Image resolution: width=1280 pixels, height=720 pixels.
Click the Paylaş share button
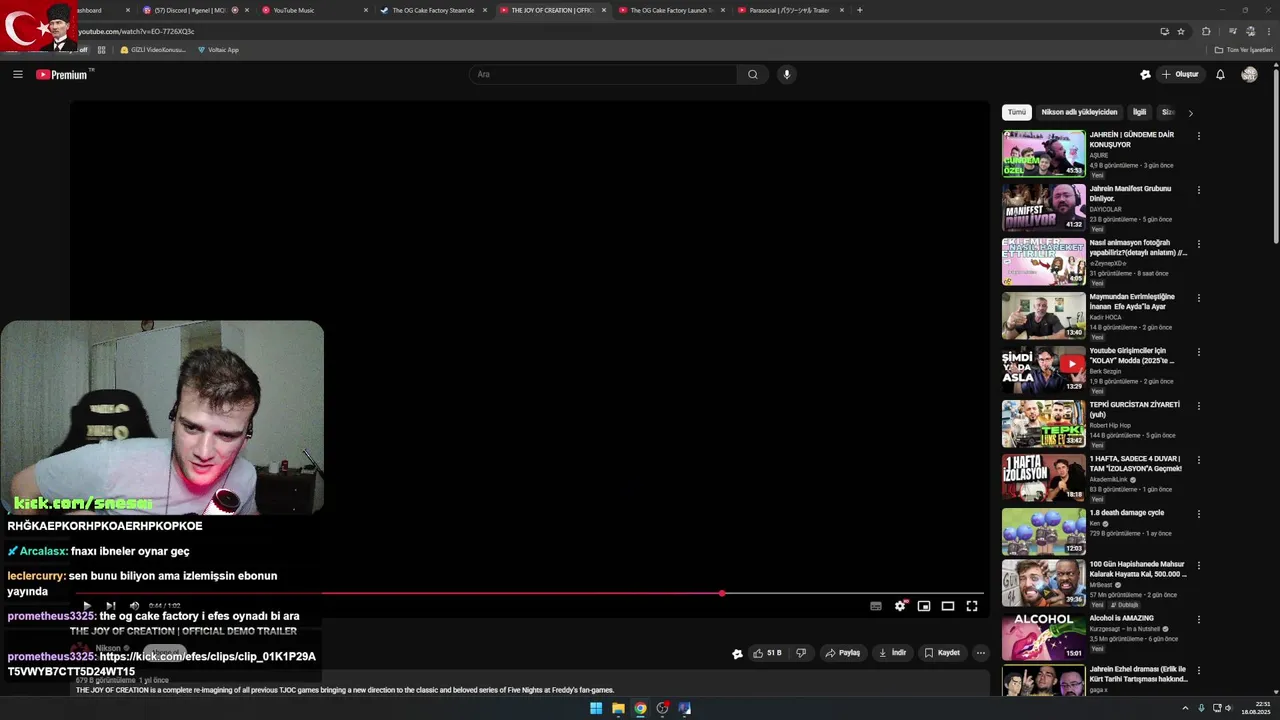tap(843, 653)
